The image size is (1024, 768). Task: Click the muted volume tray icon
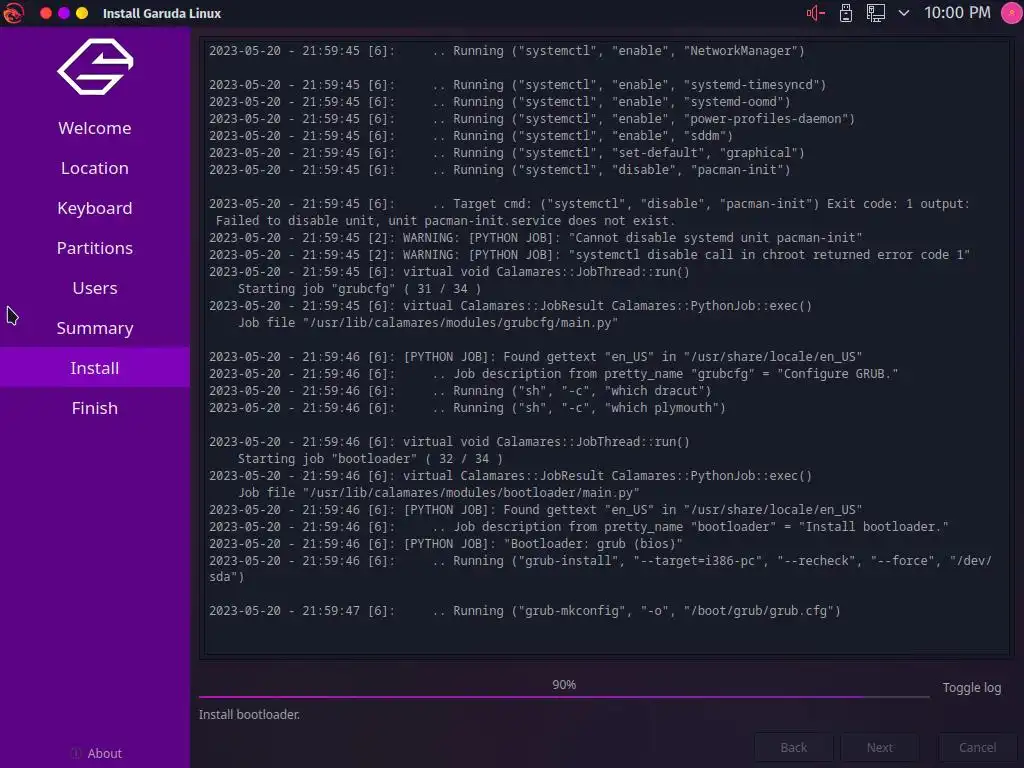816,13
